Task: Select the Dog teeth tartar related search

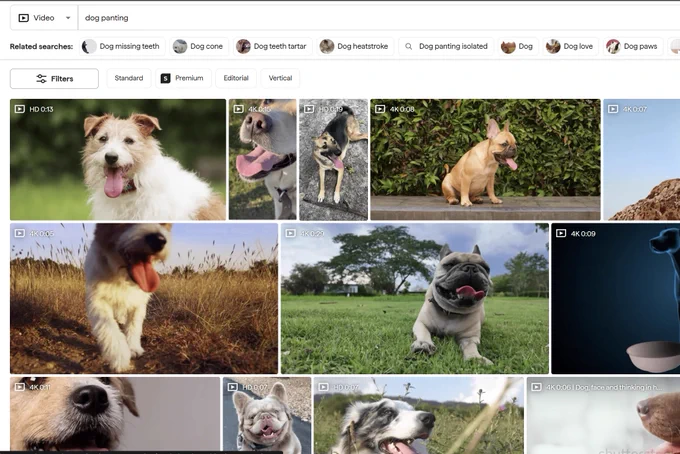Action: tap(273, 46)
